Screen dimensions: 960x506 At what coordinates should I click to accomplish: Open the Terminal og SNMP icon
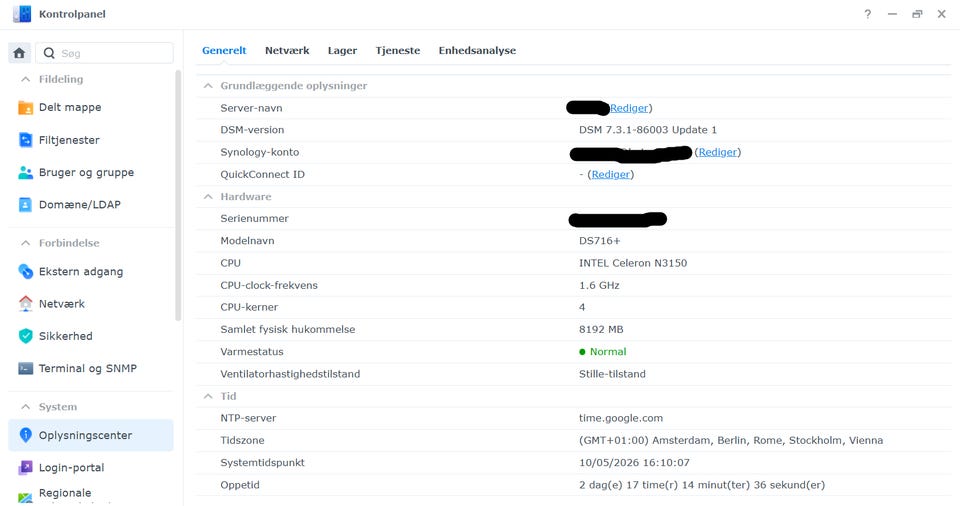[x=25, y=368]
